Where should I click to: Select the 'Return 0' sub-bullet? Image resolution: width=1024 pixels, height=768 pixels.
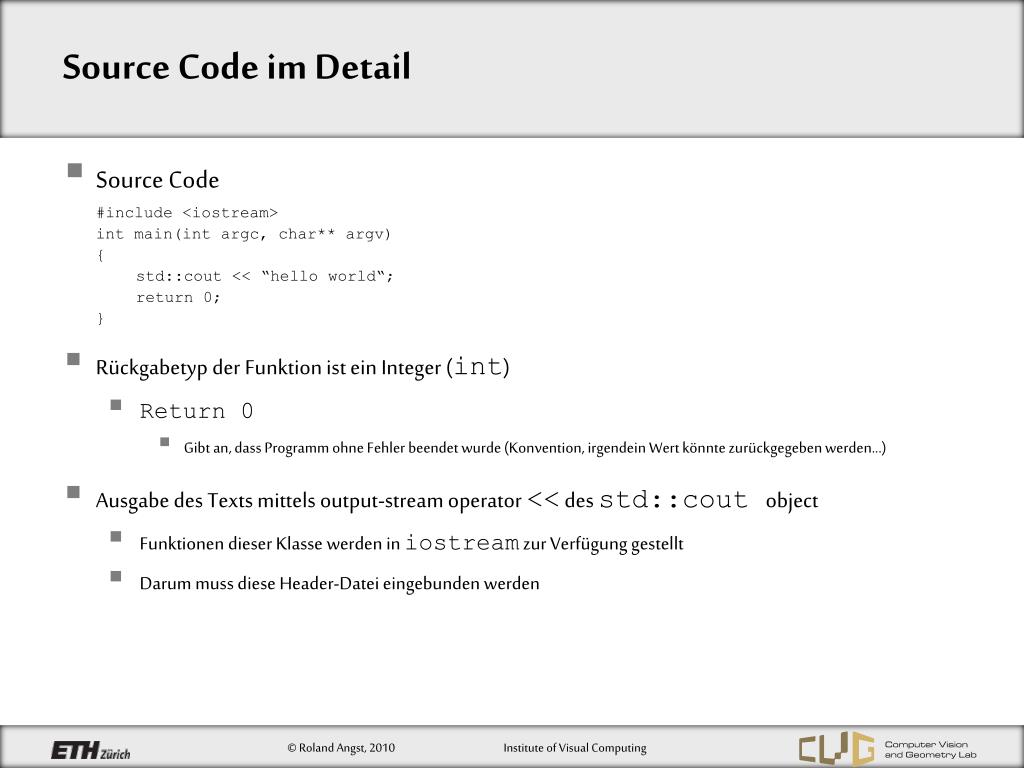(x=196, y=411)
